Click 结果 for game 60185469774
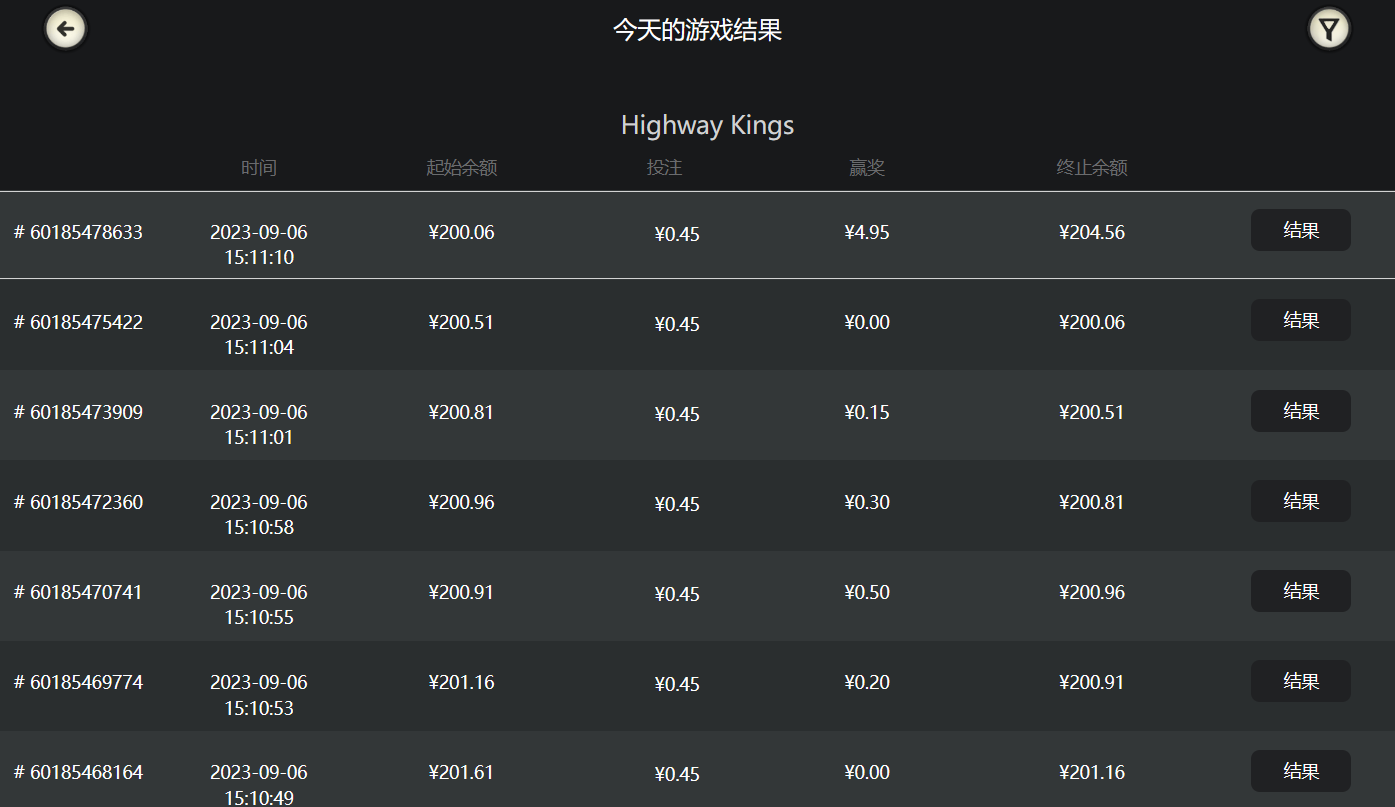This screenshot has height=807, width=1395. click(1301, 681)
